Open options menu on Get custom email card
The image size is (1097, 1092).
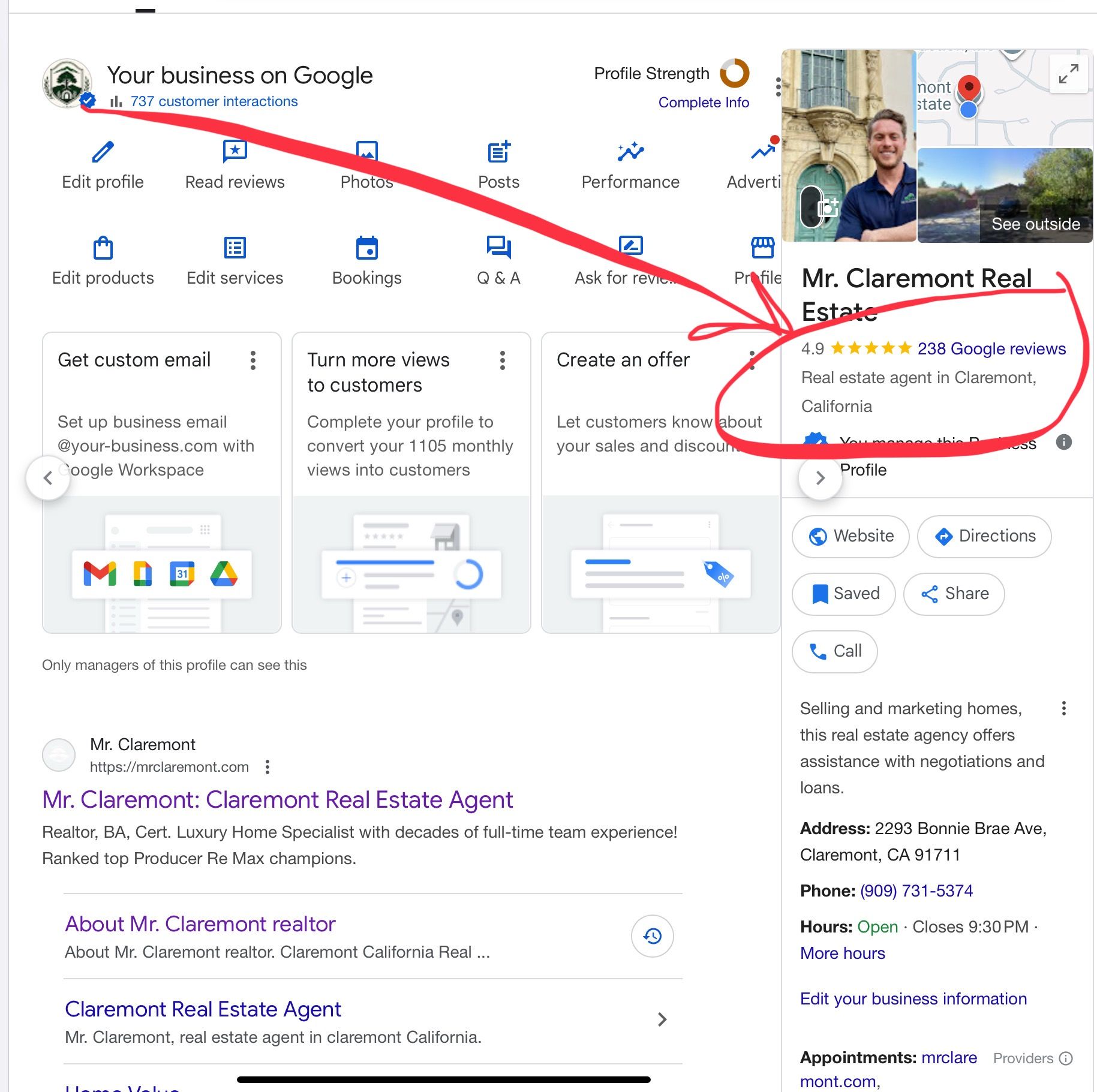(253, 360)
